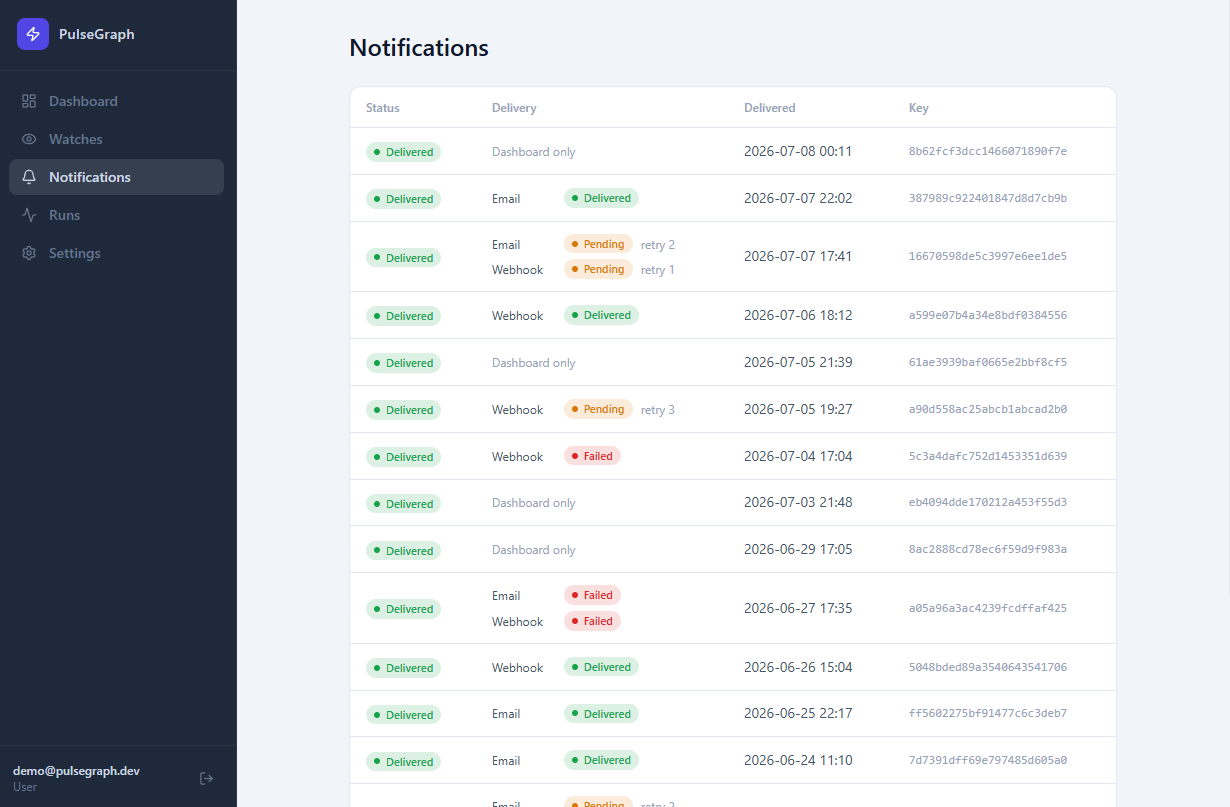Click the Status column header
Image resolution: width=1230 pixels, height=807 pixels.
click(x=383, y=108)
